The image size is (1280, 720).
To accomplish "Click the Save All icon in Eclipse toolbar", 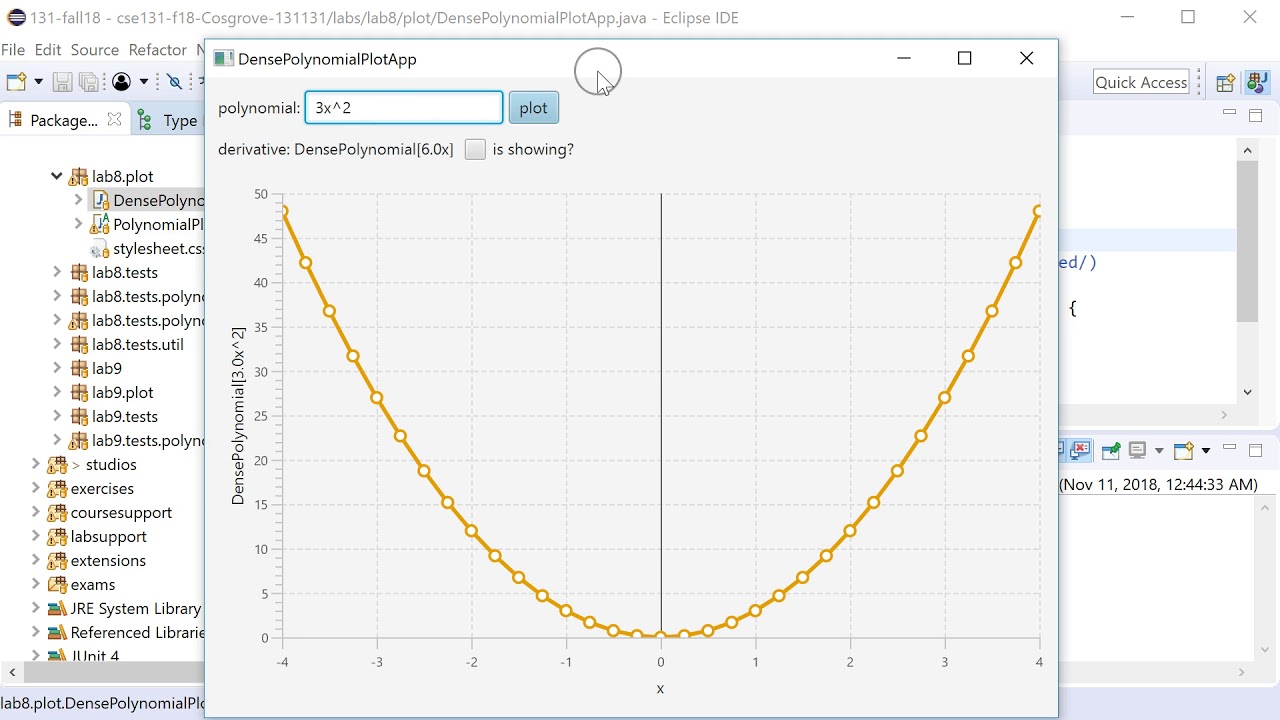I will tap(89, 82).
